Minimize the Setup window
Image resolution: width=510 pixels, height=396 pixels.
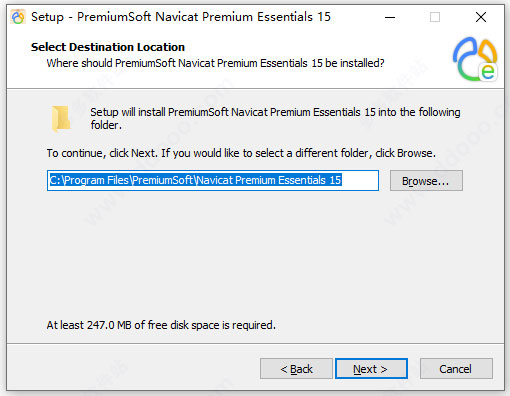390,17
